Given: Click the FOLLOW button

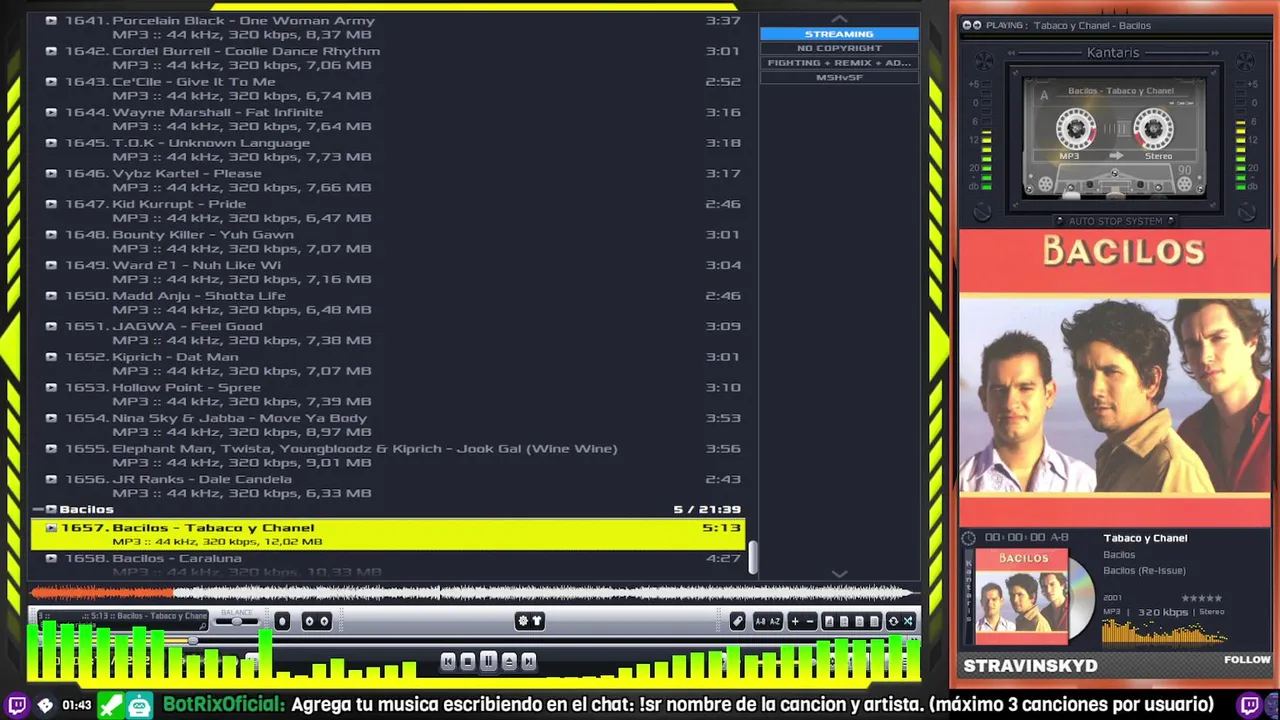Looking at the screenshot, I should (1247, 660).
